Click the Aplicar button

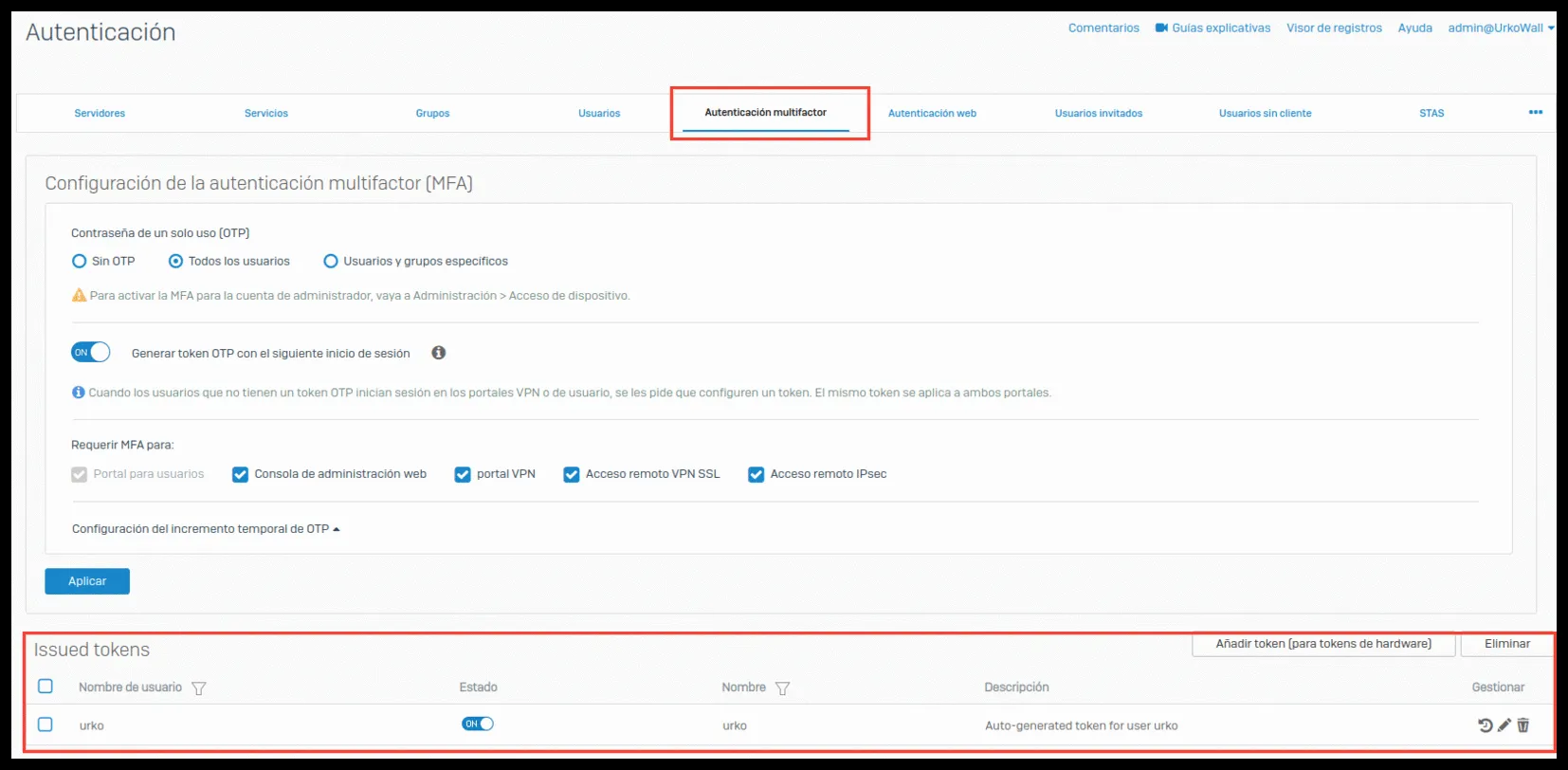pyautogui.click(x=87, y=581)
